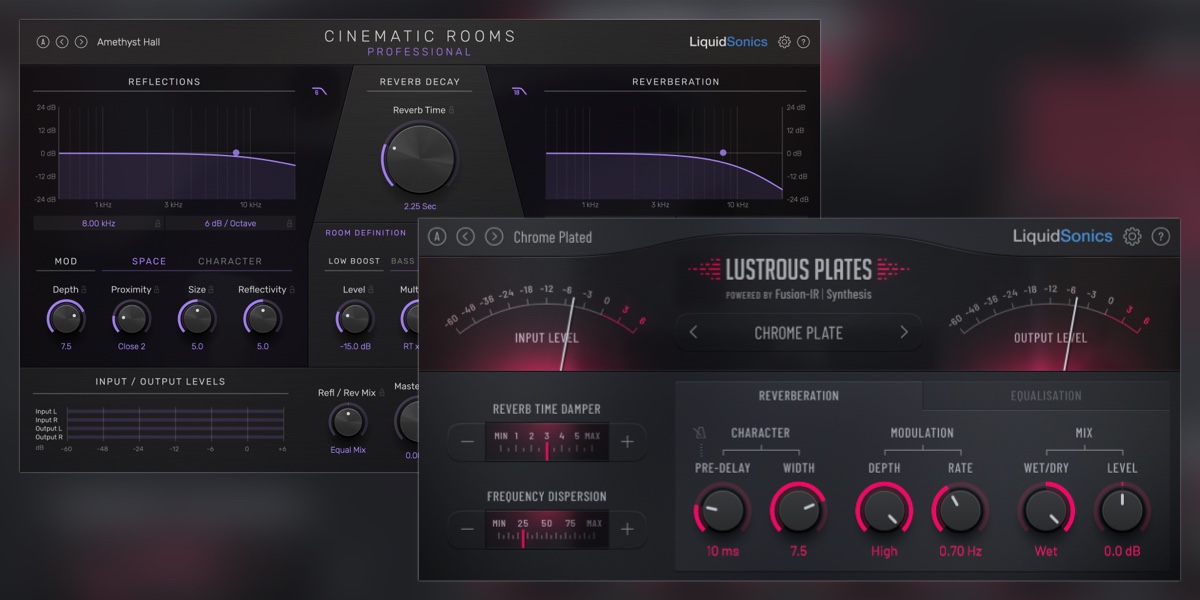The image size is (1200, 600).
Task: Toggle the pre-delay tempo sync icon
Action: click(700, 433)
